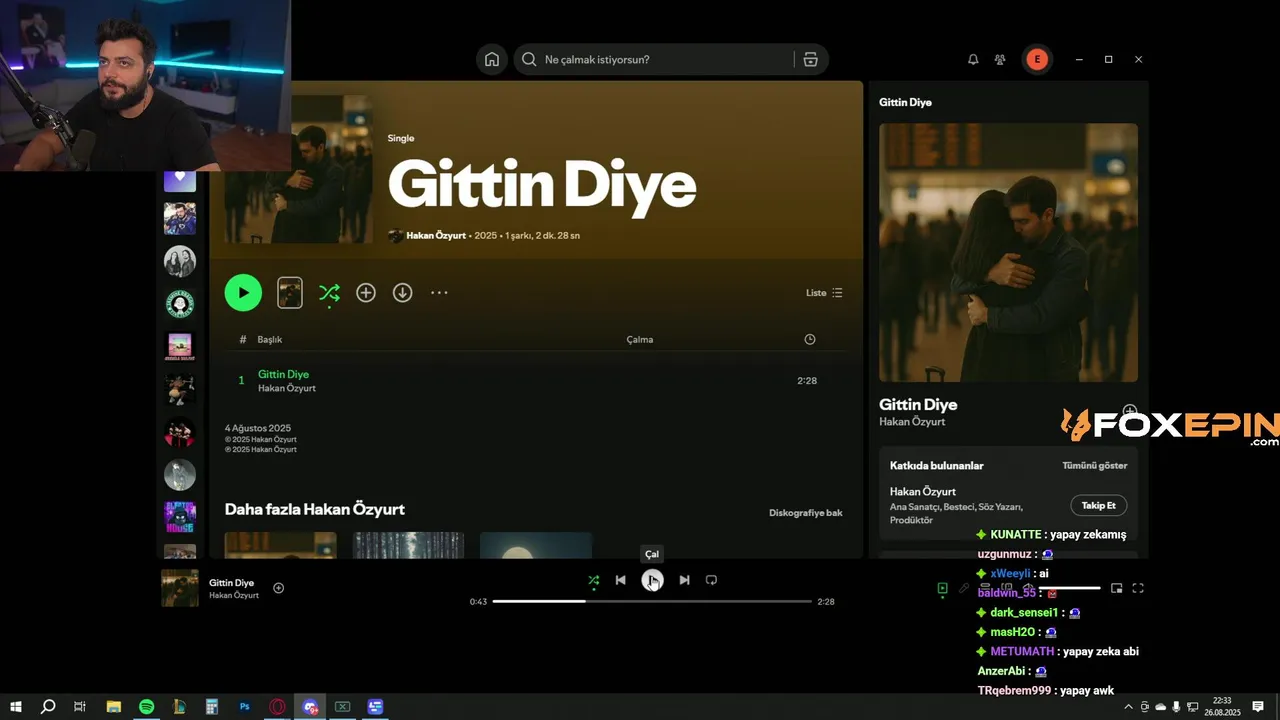Click the 'Başlık' column header
This screenshot has height=720, width=1280.
tap(270, 339)
